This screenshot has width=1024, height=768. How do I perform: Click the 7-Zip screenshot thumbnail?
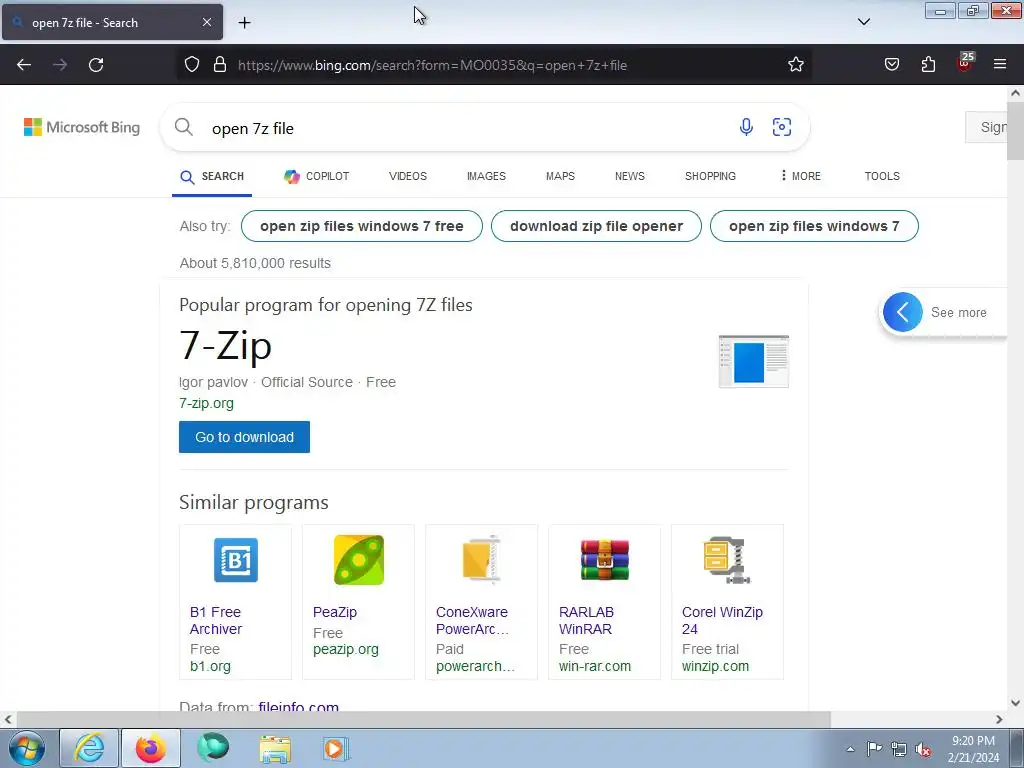(x=754, y=361)
